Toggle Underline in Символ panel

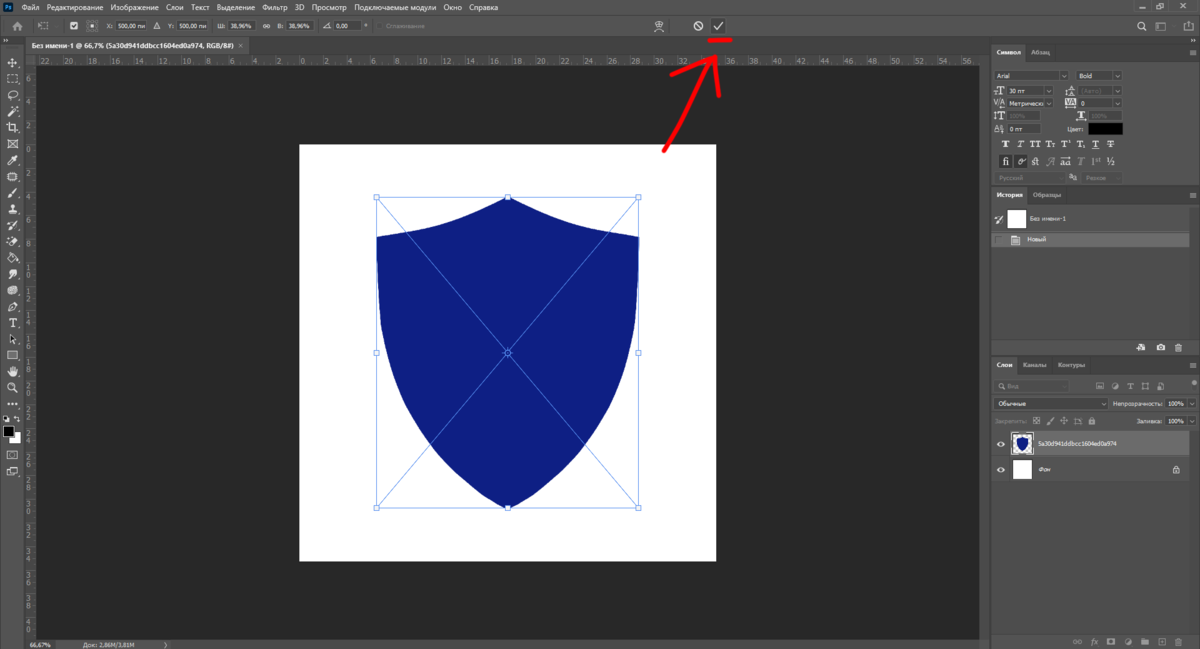[1095, 144]
